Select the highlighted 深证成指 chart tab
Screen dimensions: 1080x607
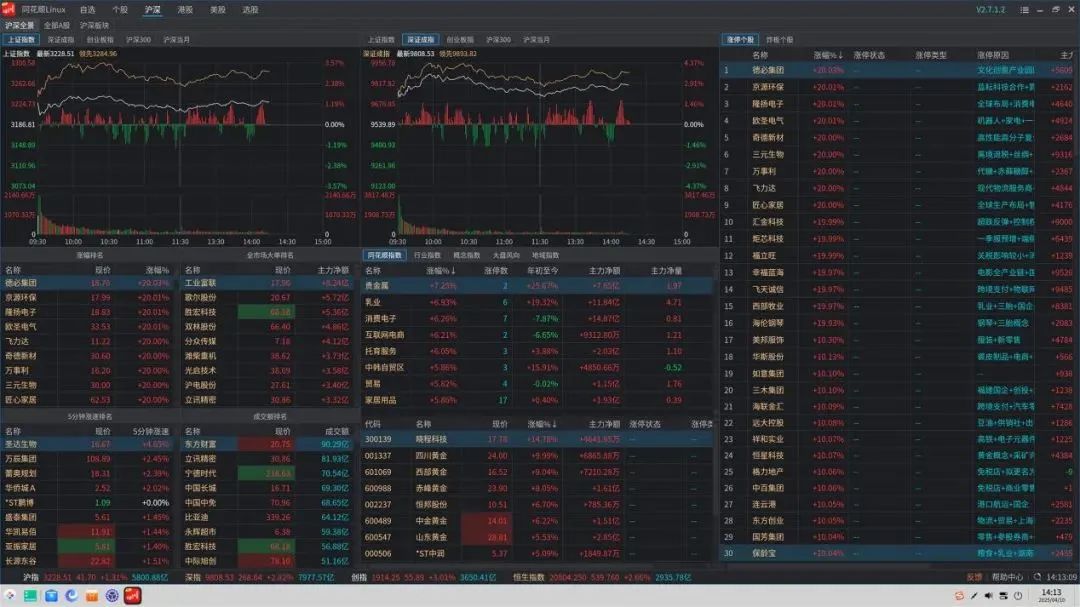coord(420,40)
